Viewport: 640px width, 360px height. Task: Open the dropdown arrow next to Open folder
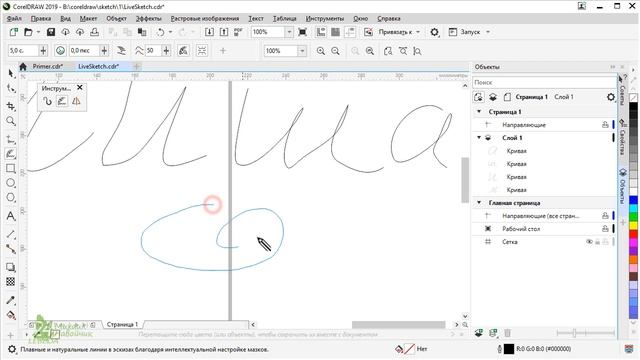click(39, 32)
